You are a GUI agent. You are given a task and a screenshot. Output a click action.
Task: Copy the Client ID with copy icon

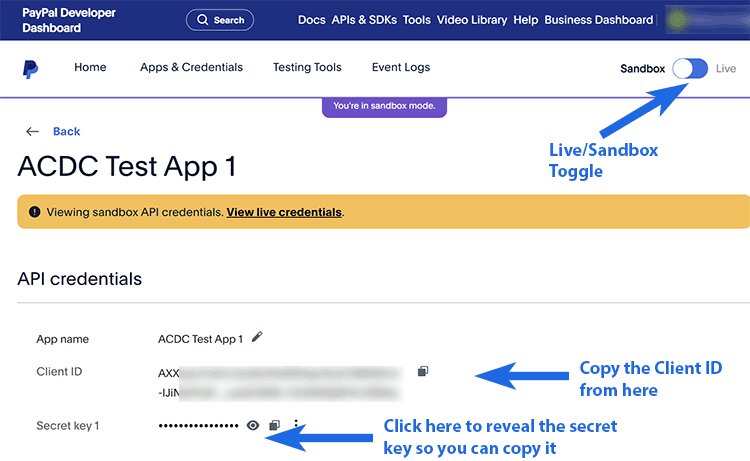423,371
